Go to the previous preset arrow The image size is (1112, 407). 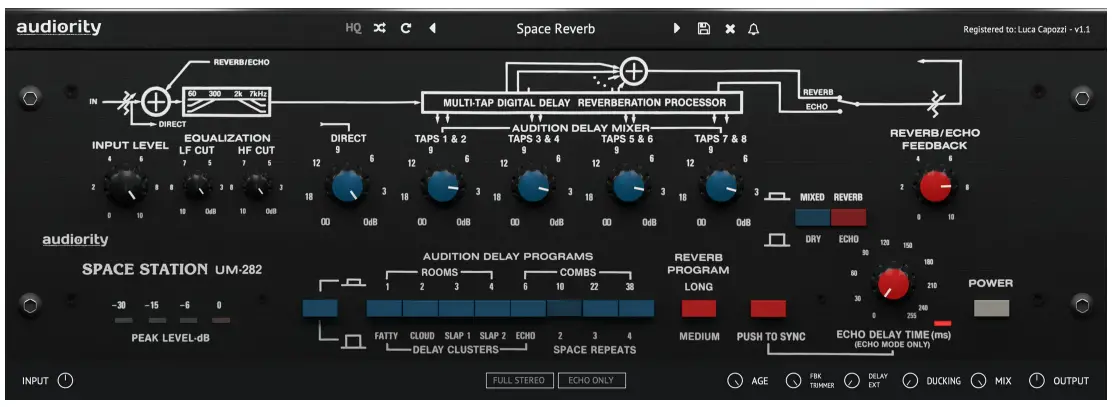pyautogui.click(x=432, y=28)
